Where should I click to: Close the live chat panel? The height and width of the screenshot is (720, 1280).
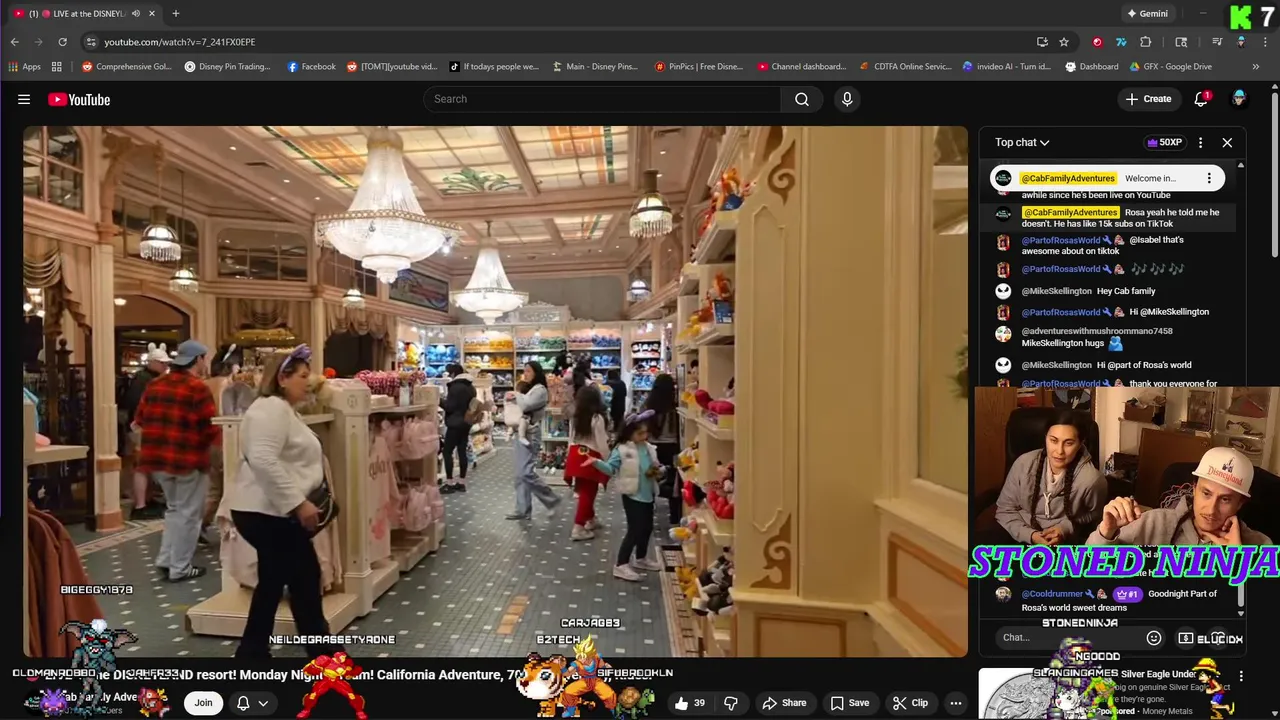(x=1227, y=142)
